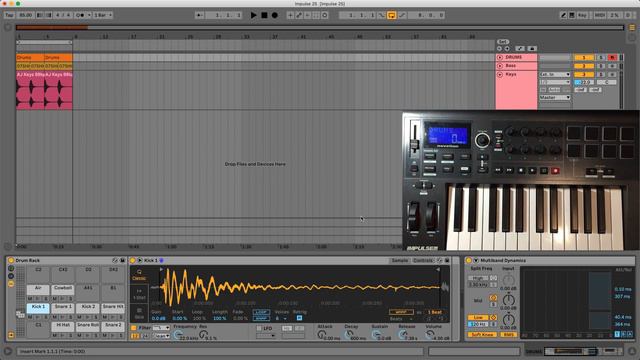Toggle the Drum Rack device on/off
Screen dimensions: 640x360
(x=11, y=260)
